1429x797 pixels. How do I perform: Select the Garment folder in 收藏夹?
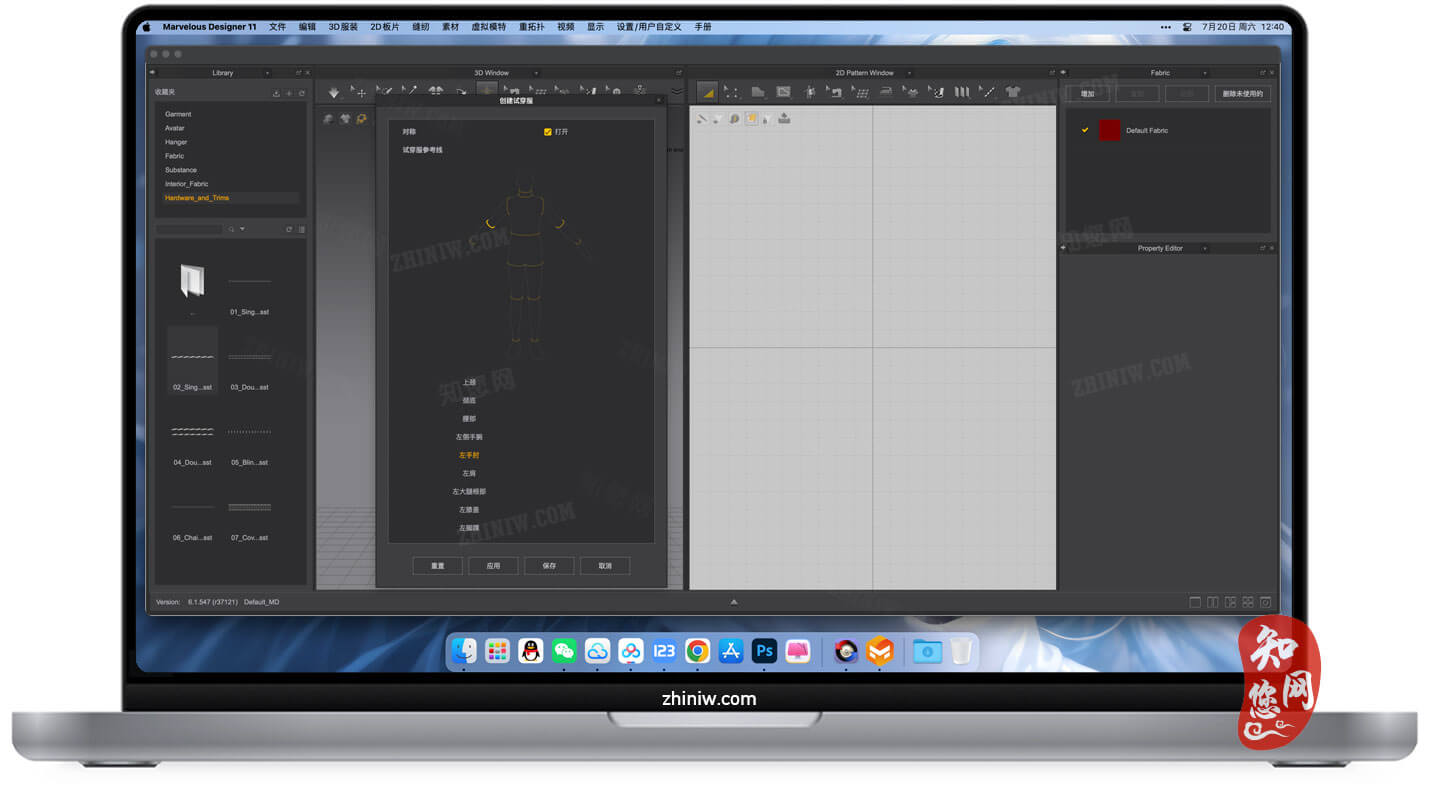click(178, 114)
